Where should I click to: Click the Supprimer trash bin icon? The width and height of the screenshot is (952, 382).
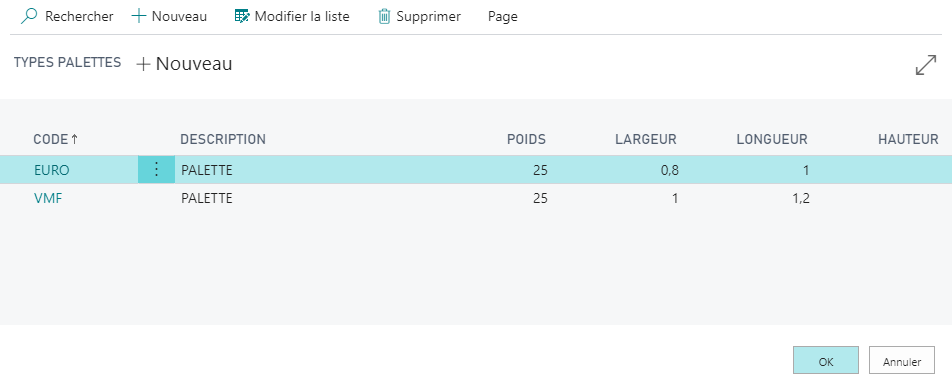tap(384, 16)
